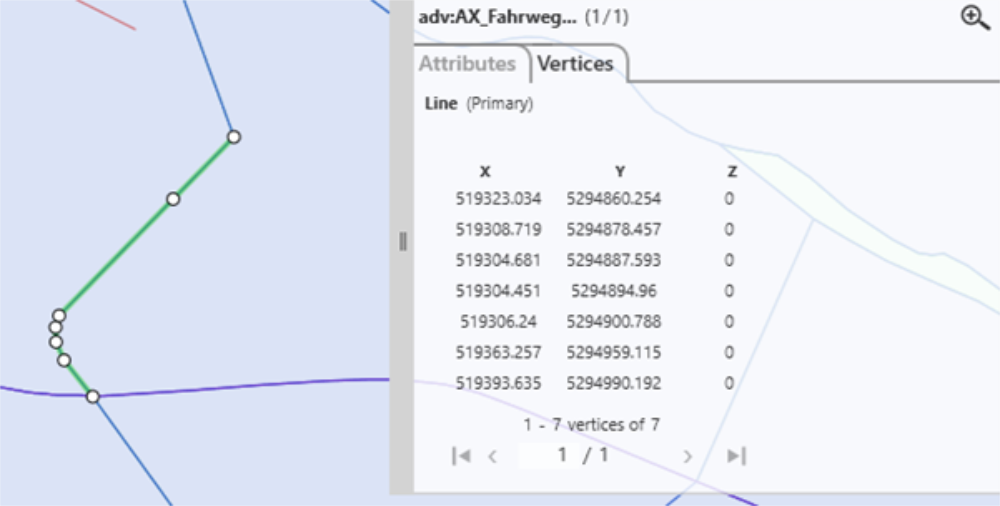The image size is (1000, 506).
Task: Click the Line (Primary) geometry label
Action: click(479, 103)
